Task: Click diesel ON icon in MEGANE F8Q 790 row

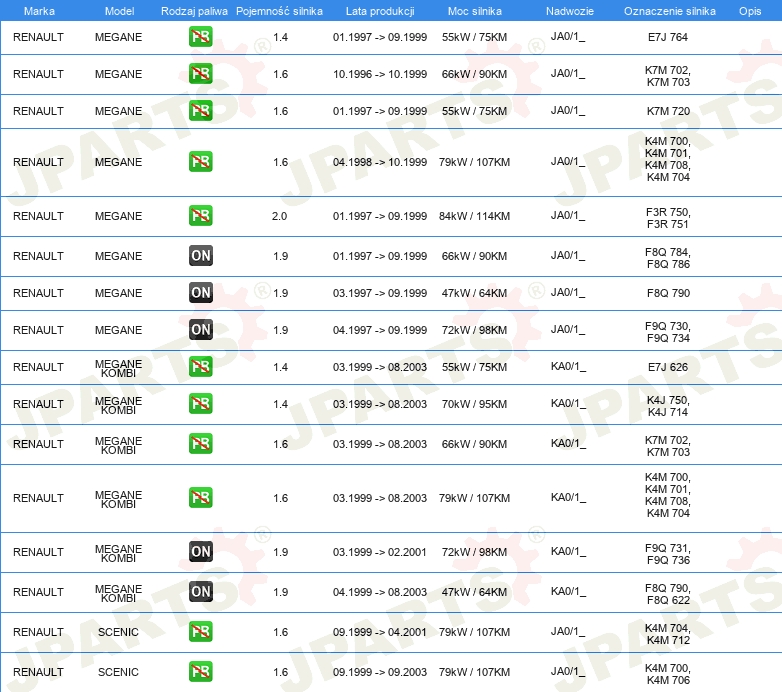Action: point(200,293)
